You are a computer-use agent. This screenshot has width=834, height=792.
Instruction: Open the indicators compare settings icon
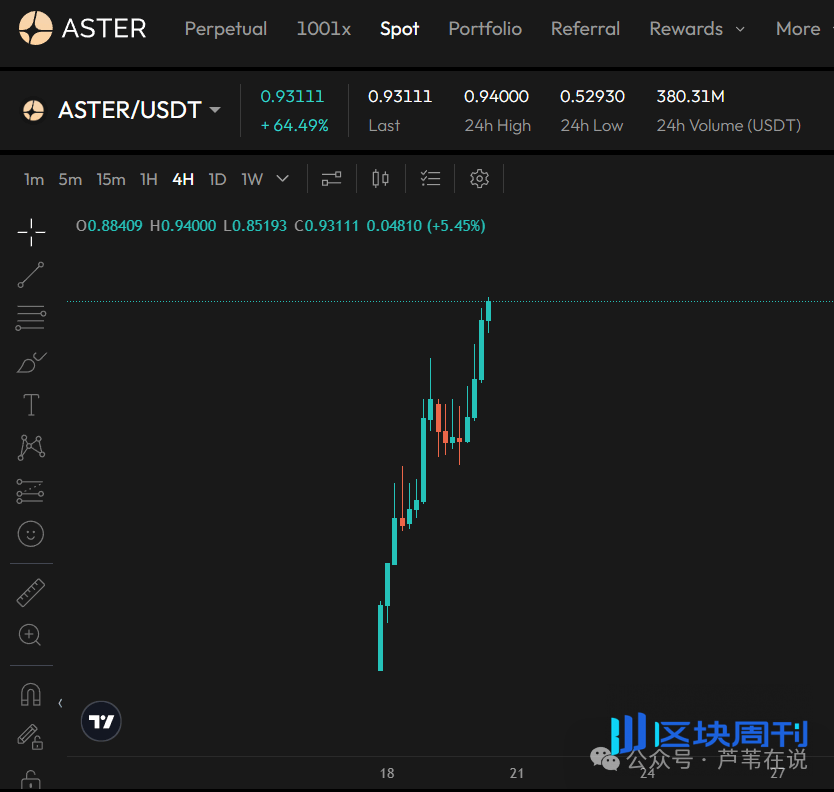(x=331, y=179)
